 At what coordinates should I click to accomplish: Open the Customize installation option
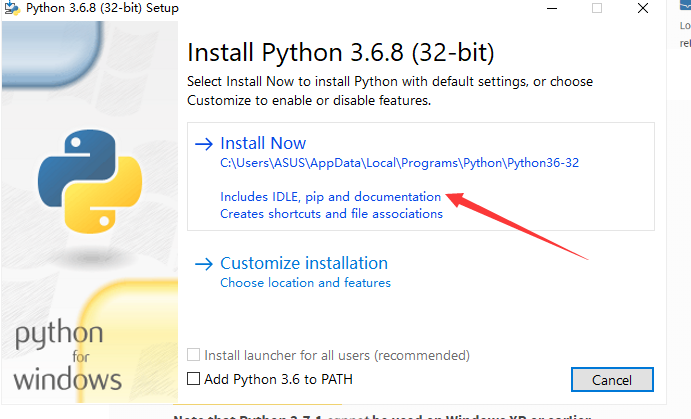click(303, 263)
